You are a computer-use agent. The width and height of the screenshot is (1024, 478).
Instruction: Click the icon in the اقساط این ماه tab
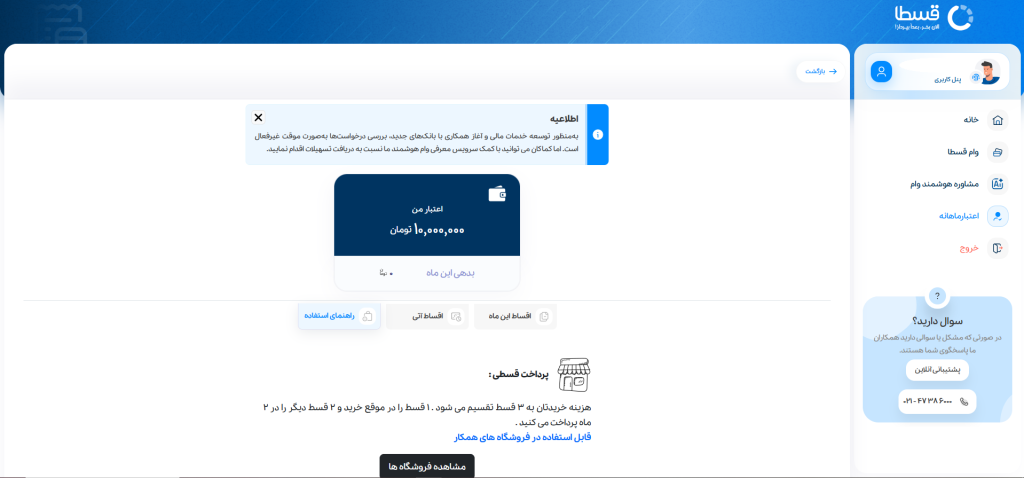543,317
